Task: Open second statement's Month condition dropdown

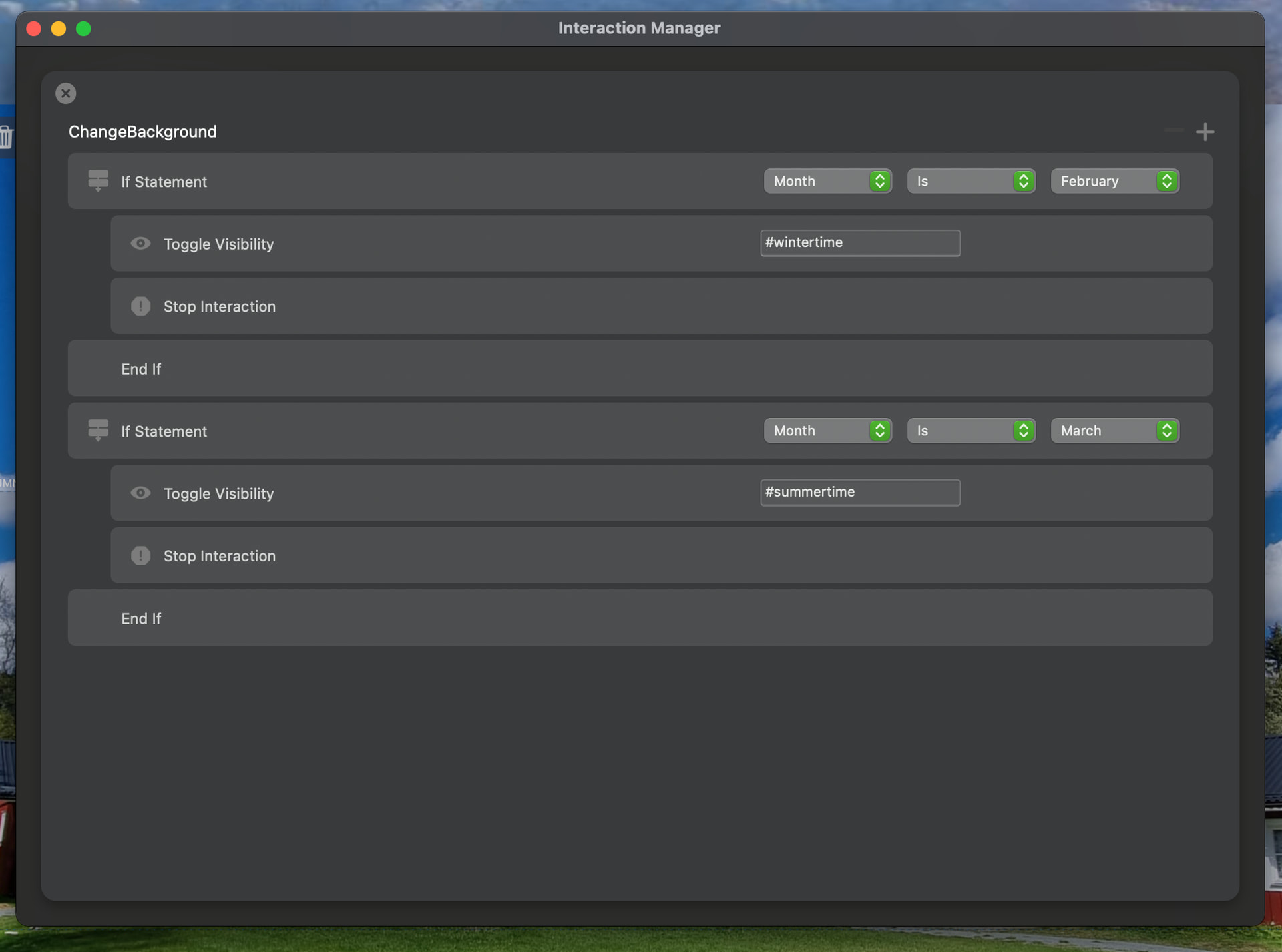Action: point(827,431)
